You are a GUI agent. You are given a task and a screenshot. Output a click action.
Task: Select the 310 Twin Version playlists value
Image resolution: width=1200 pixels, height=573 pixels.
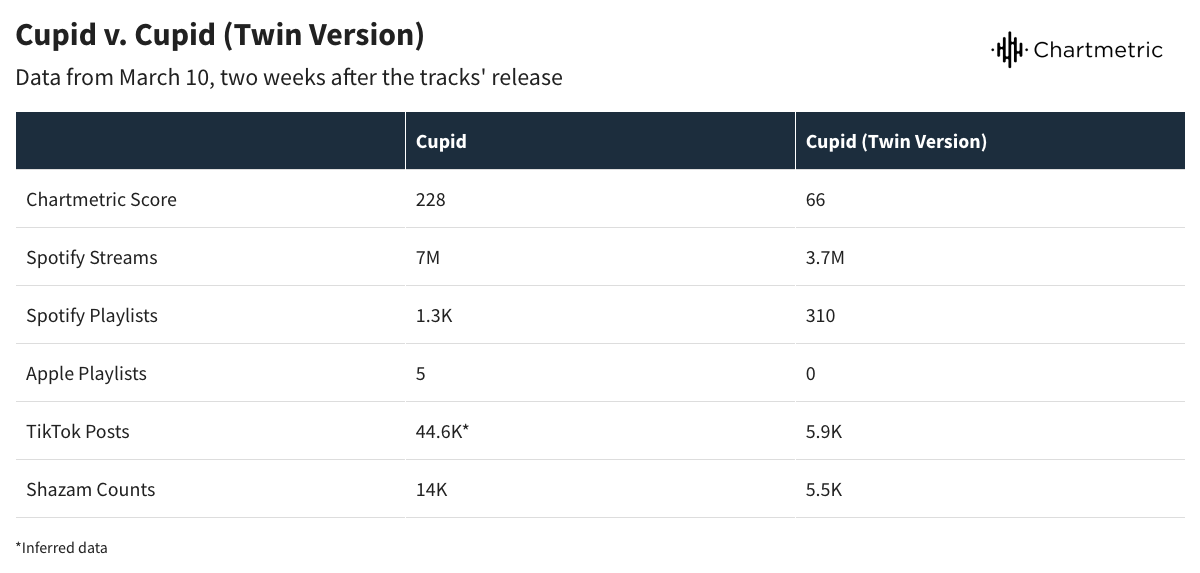pos(820,315)
